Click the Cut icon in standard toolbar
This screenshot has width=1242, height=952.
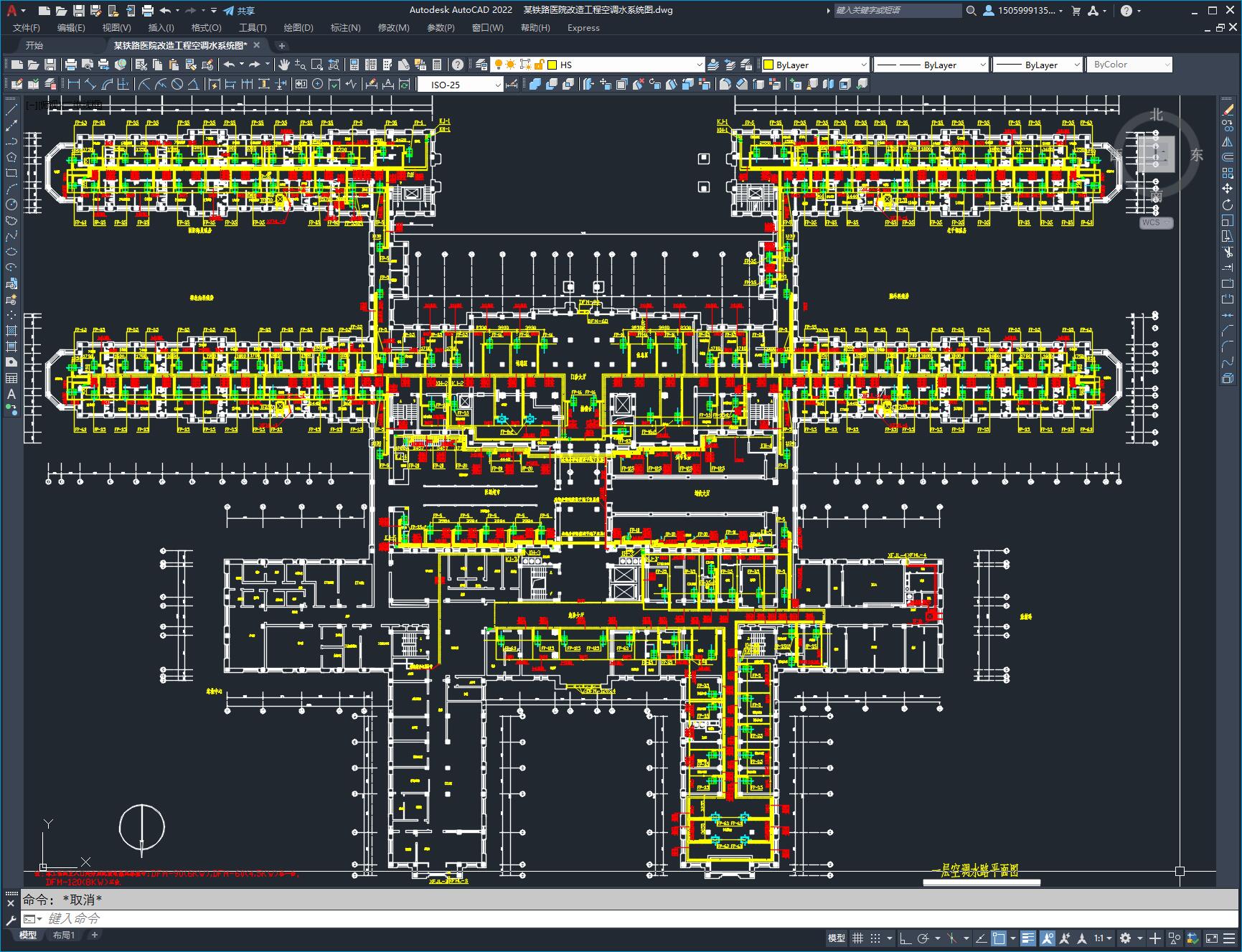[141, 65]
